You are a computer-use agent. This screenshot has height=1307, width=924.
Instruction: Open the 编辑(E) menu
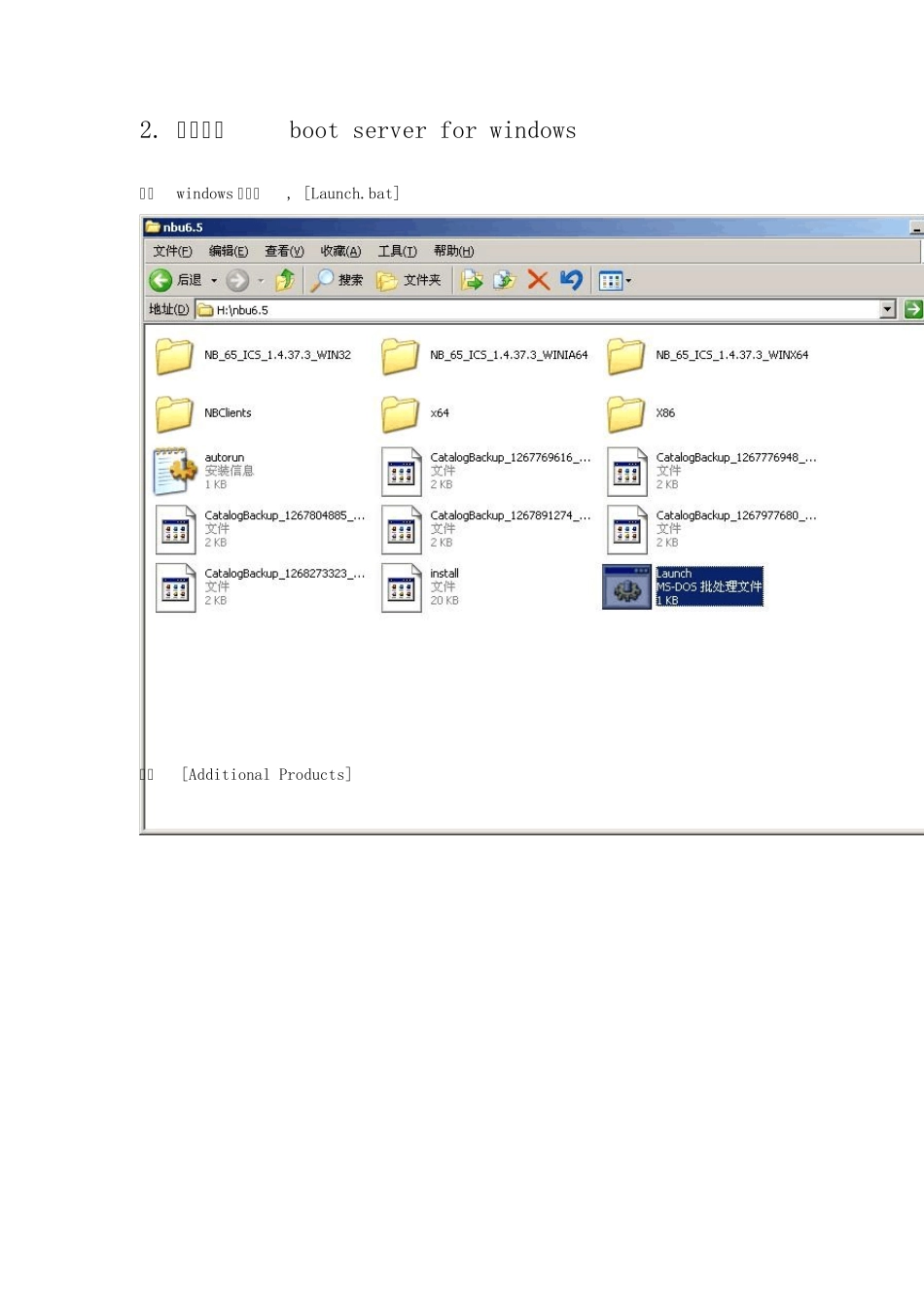[229, 252]
